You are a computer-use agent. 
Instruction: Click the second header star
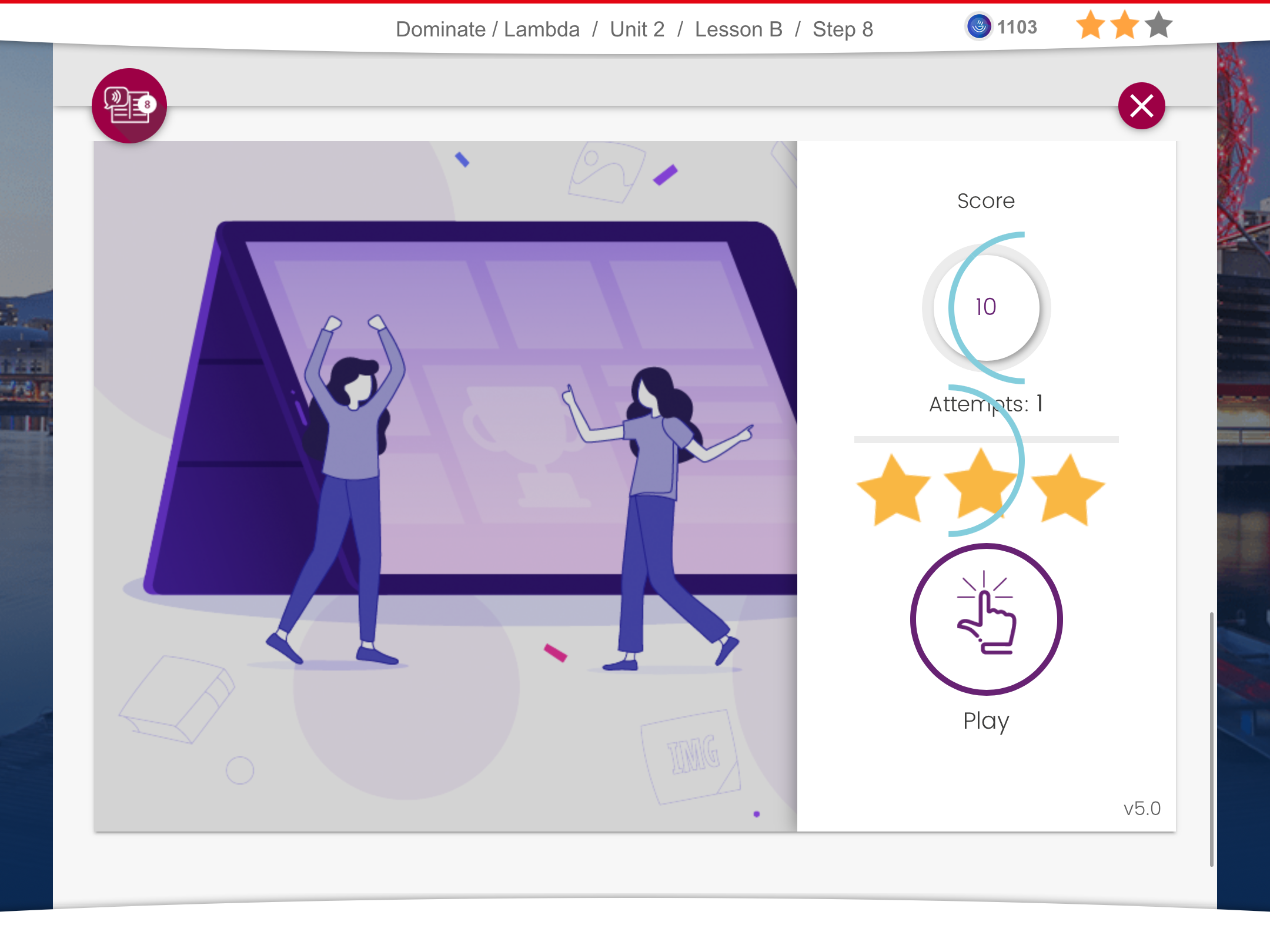1124,26
